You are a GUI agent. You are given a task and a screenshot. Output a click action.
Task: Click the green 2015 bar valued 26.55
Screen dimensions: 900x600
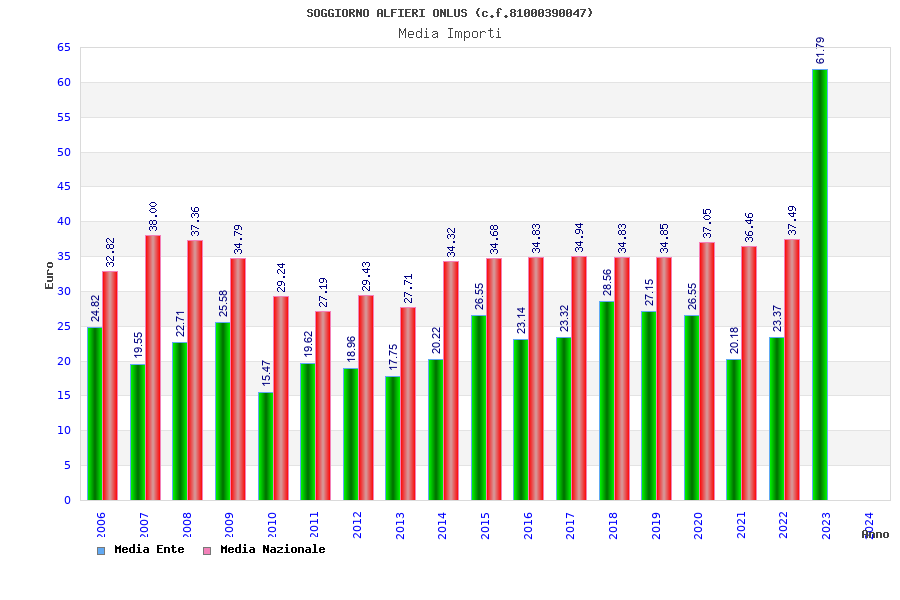[479, 408]
